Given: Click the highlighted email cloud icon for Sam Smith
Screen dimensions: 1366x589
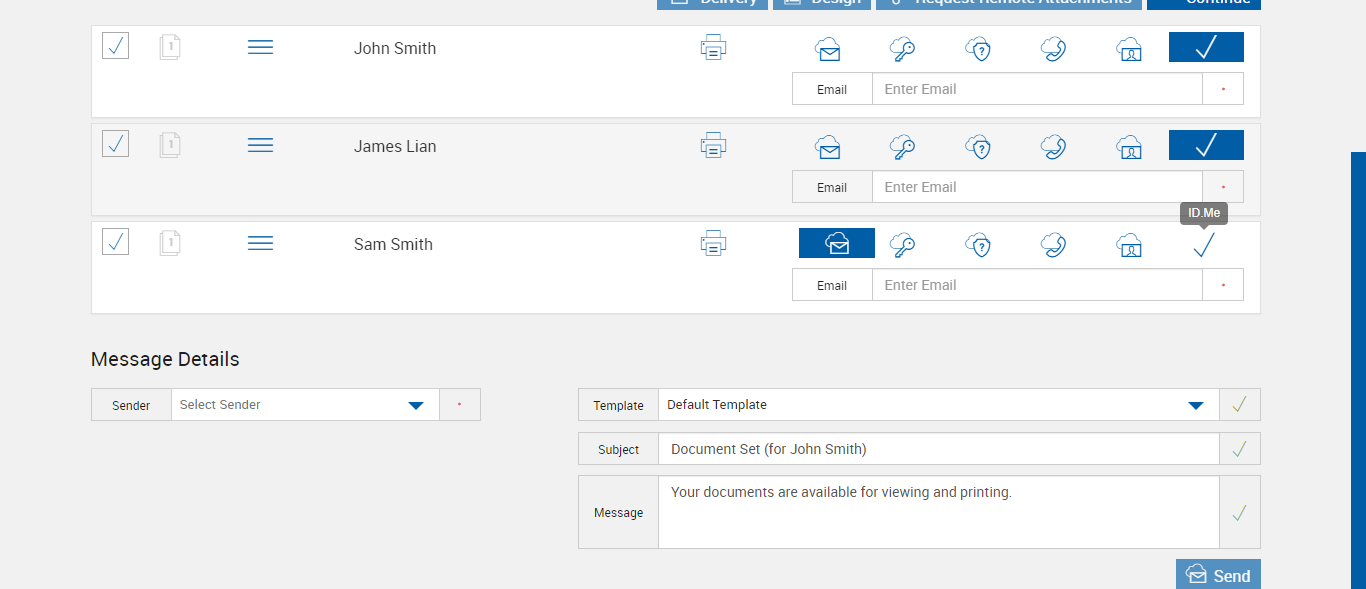Looking at the screenshot, I should 837,244.
